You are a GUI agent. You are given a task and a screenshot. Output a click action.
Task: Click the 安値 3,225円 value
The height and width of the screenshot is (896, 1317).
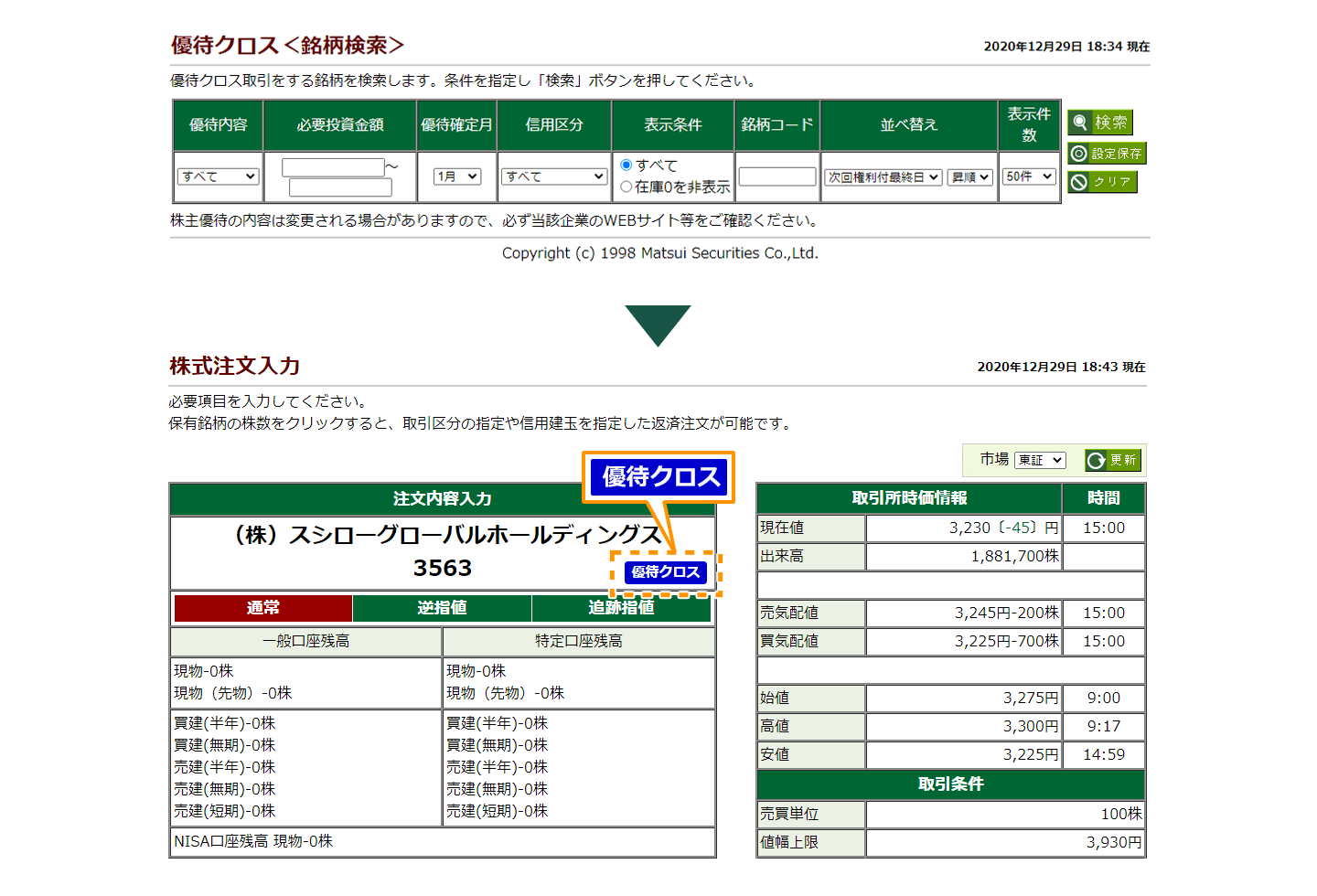coord(1031,754)
